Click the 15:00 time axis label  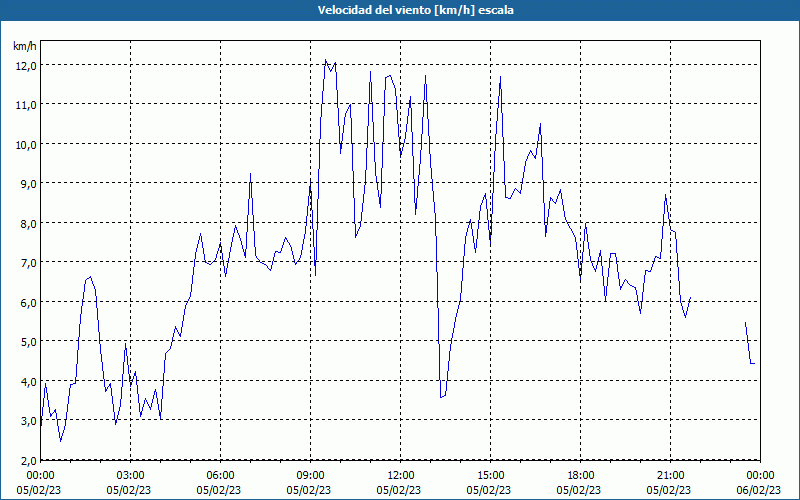click(x=490, y=476)
